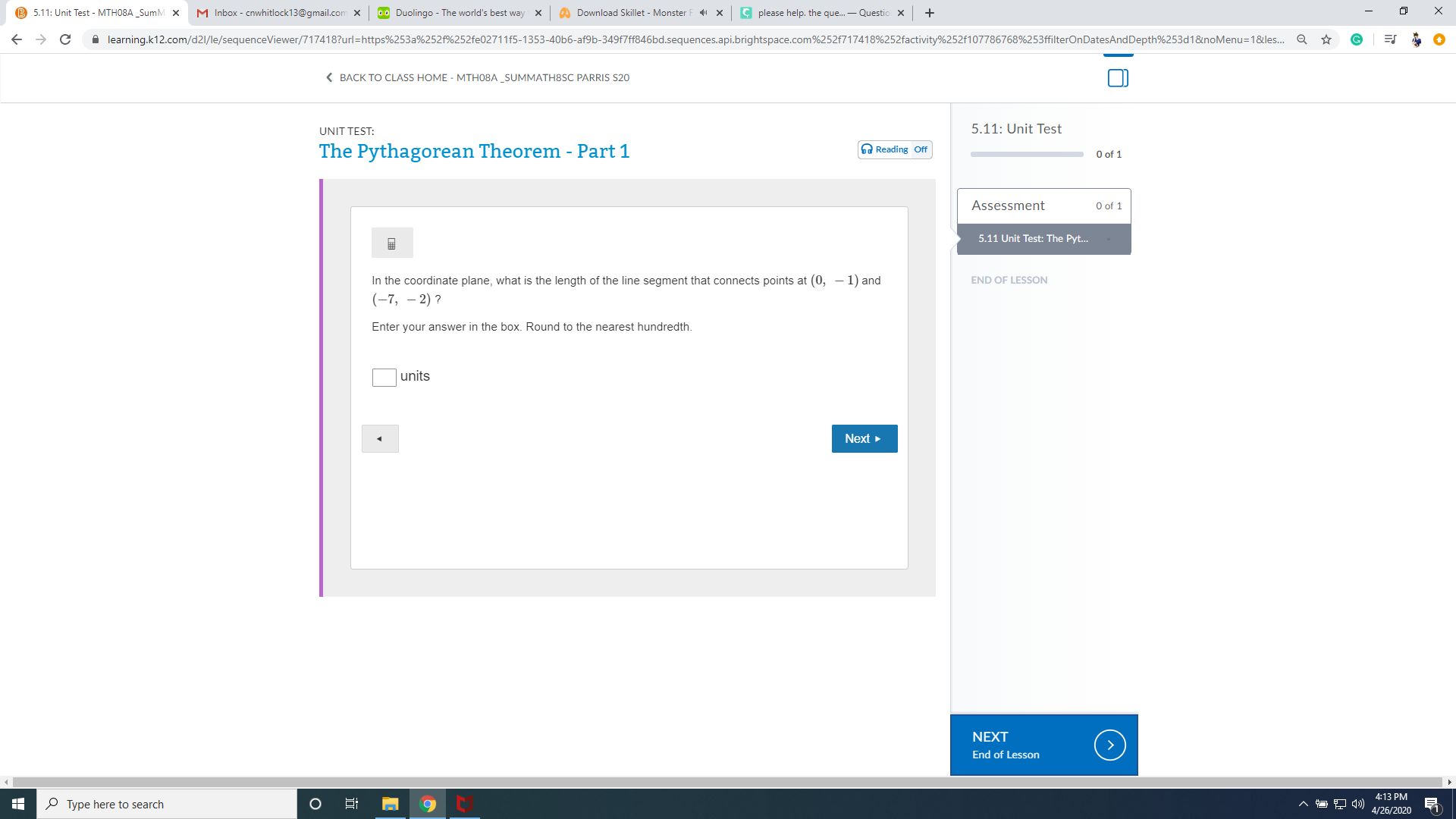The width and height of the screenshot is (1456, 819).
Task: Click the browser reload icon
Action: (x=65, y=39)
